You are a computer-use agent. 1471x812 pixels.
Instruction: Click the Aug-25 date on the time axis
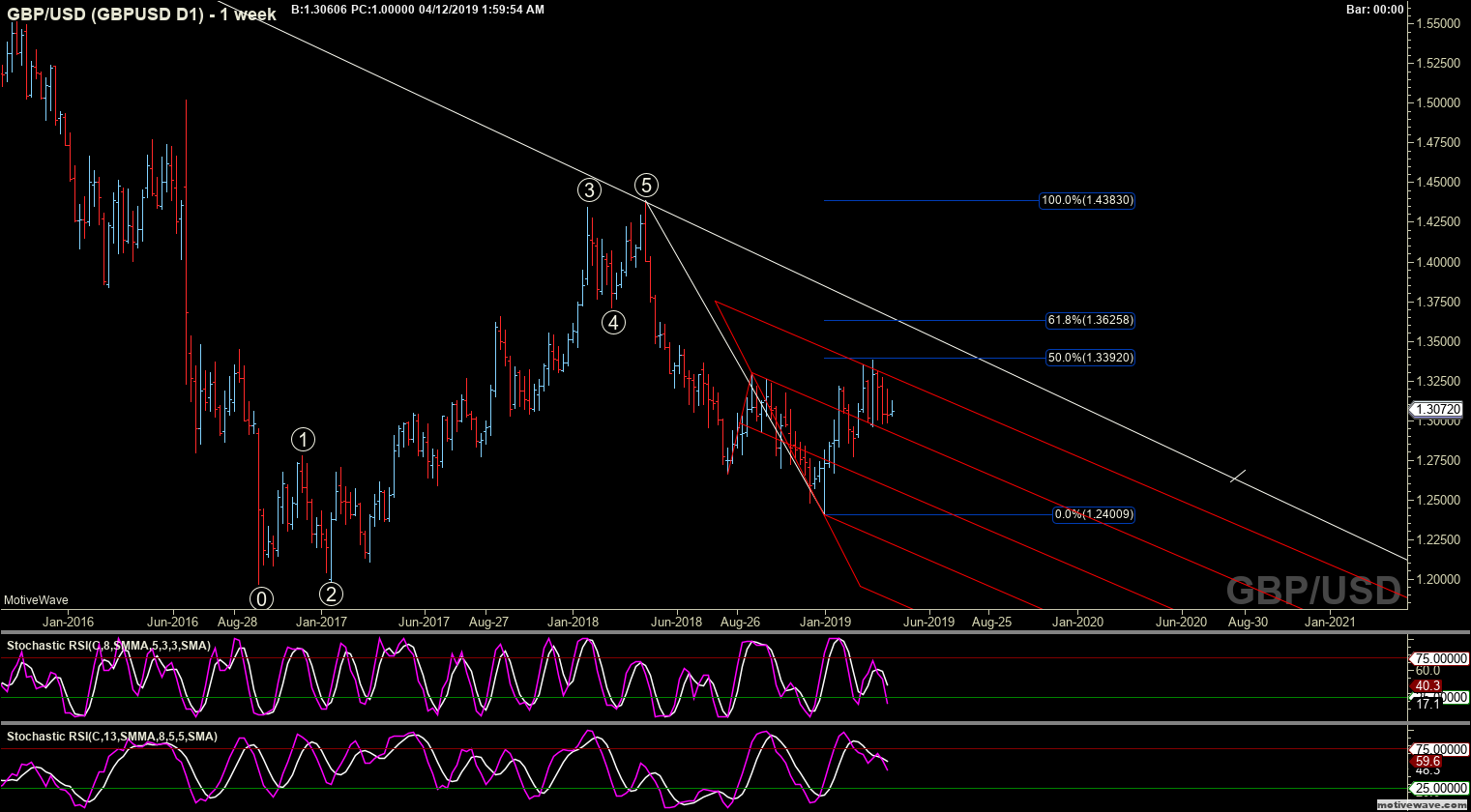991,622
